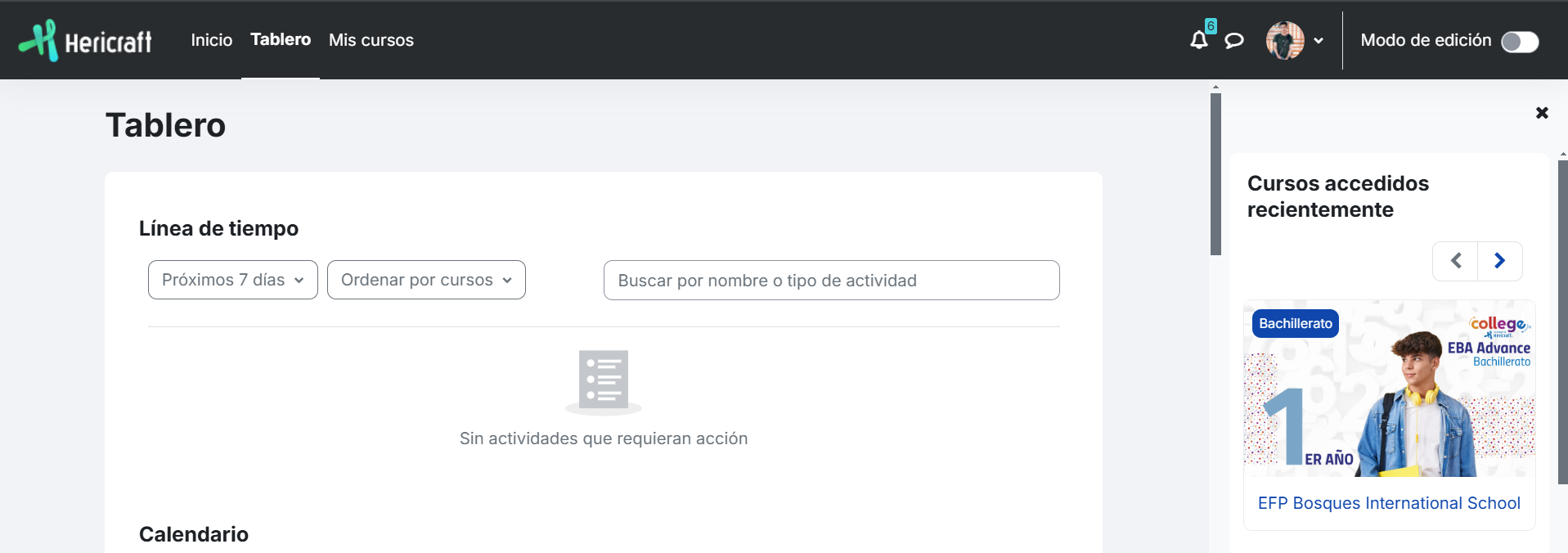1568x553 pixels.
Task: Open EFP Bosques International School link
Action: coord(1389,503)
